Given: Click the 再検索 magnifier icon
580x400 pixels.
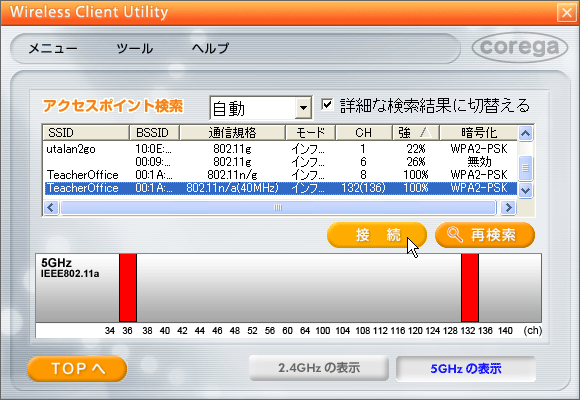Looking at the screenshot, I should click(455, 235).
